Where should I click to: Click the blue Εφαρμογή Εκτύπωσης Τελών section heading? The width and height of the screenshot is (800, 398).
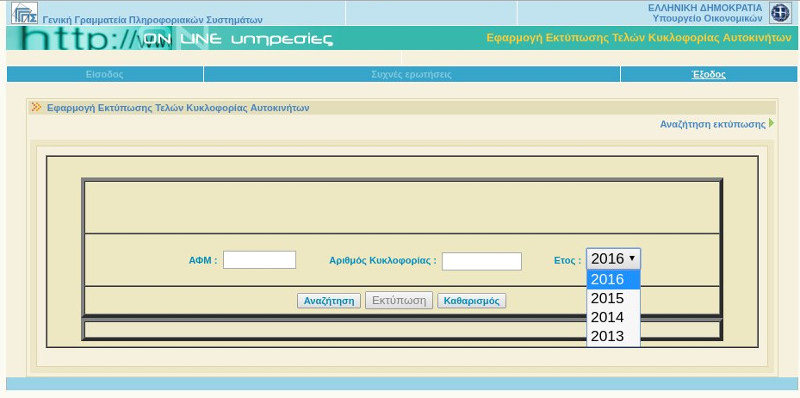[178, 108]
